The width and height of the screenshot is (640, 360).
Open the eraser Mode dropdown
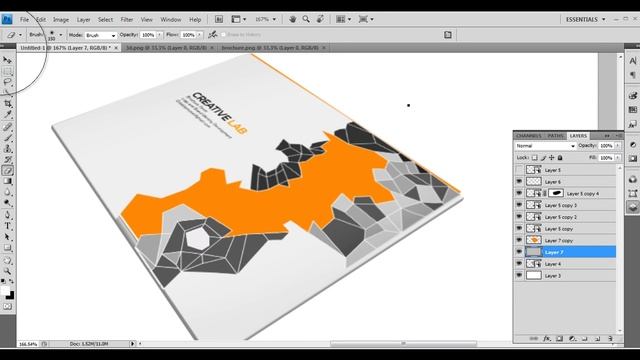[x=101, y=35]
